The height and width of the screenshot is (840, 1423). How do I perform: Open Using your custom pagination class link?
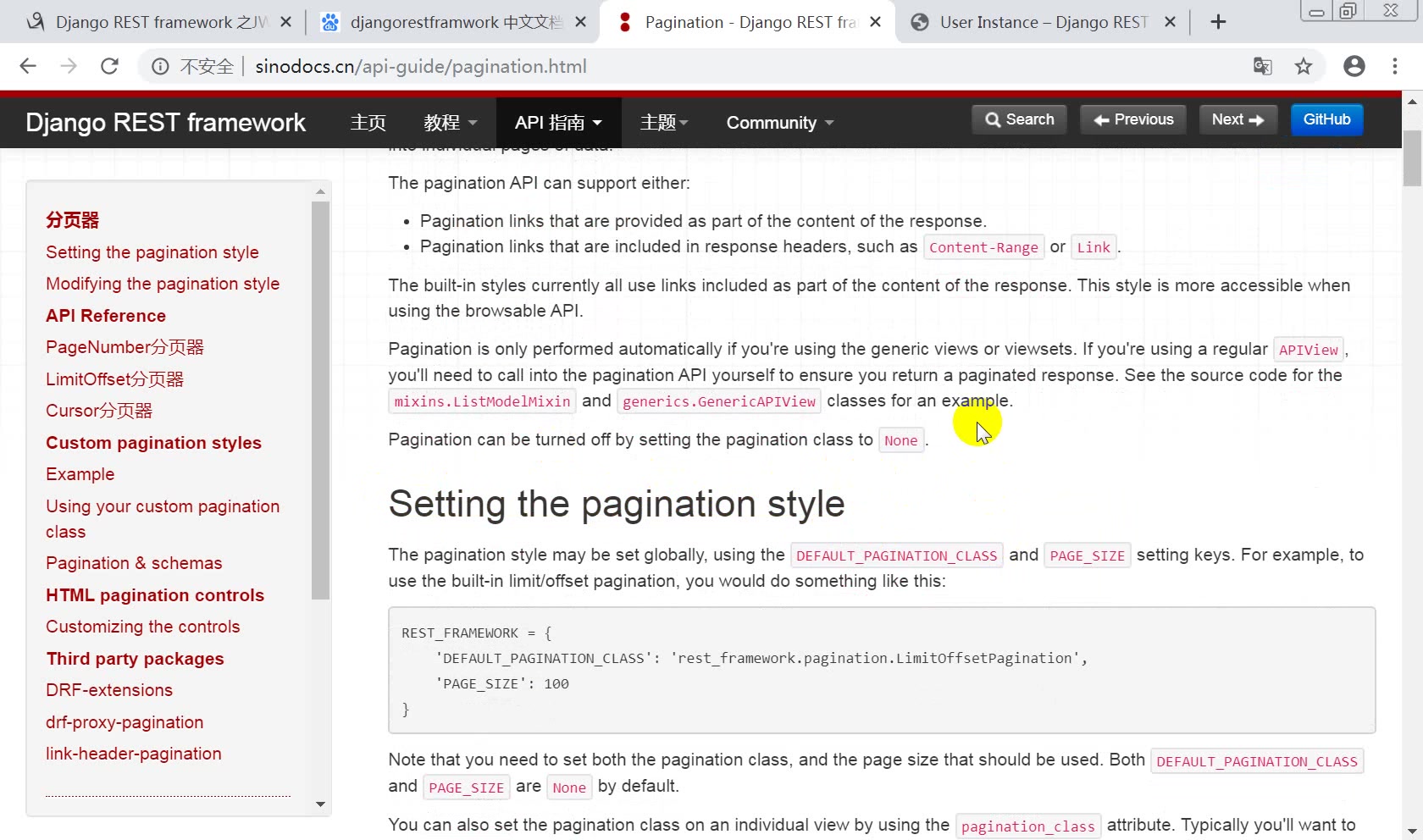tap(163, 519)
